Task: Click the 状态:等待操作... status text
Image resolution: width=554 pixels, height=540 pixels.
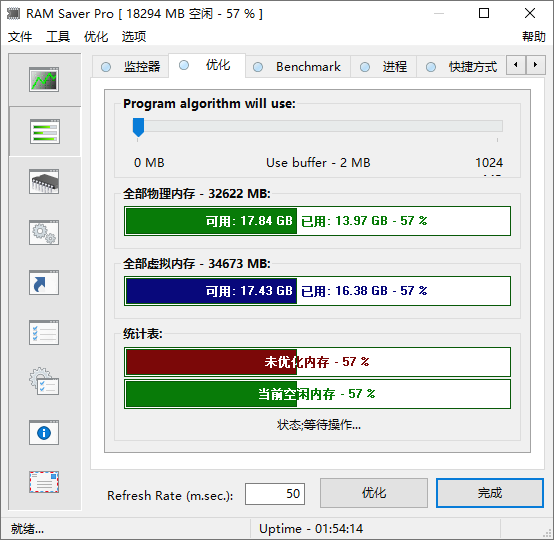Action: tap(319, 425)
